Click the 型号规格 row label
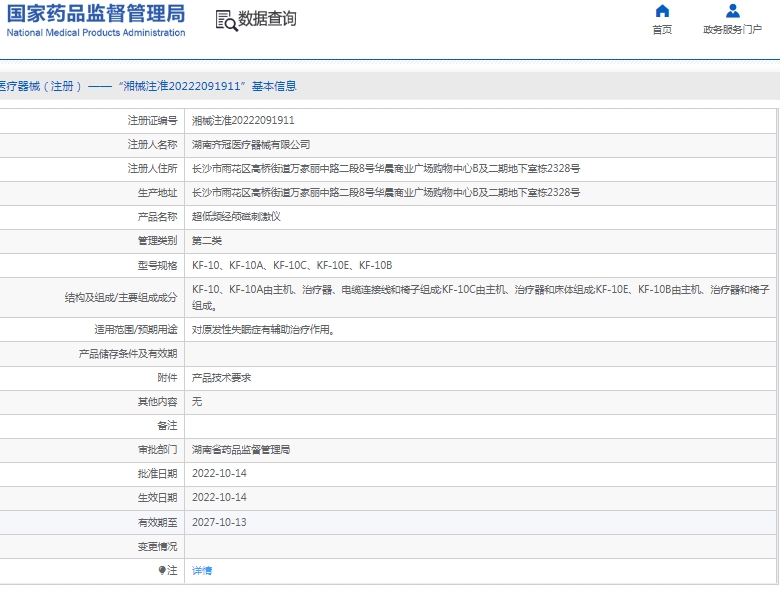The width and height of the screenshot is (780, 590). [157, 266]
